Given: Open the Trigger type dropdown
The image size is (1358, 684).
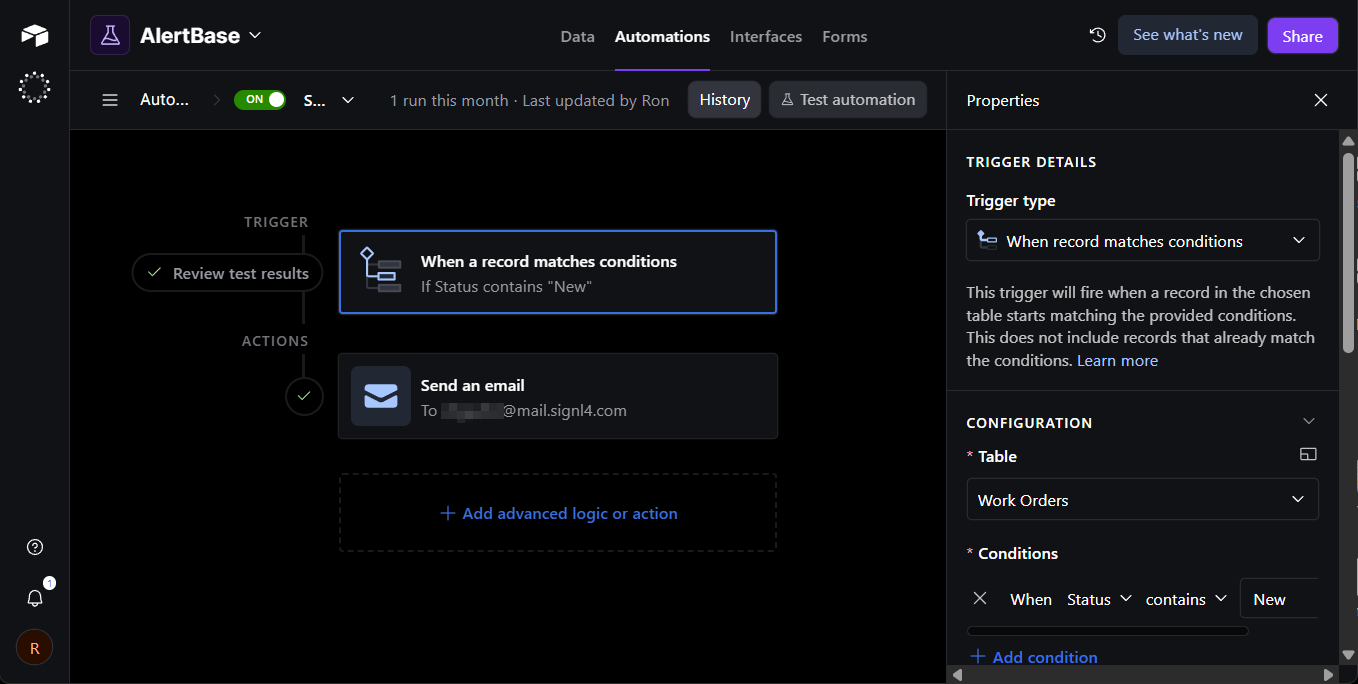Looking at the screenshot, I should click(1143, 241).
